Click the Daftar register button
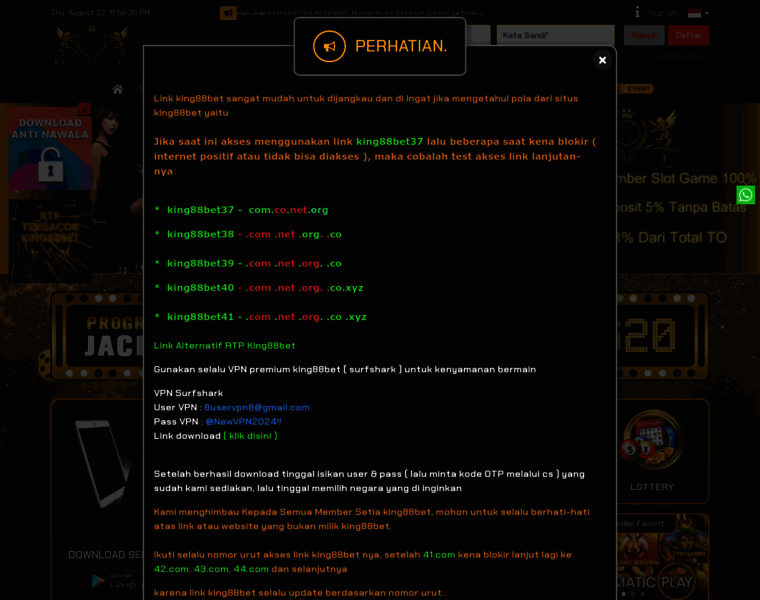The image size is (760, 600). coord(688,35)
